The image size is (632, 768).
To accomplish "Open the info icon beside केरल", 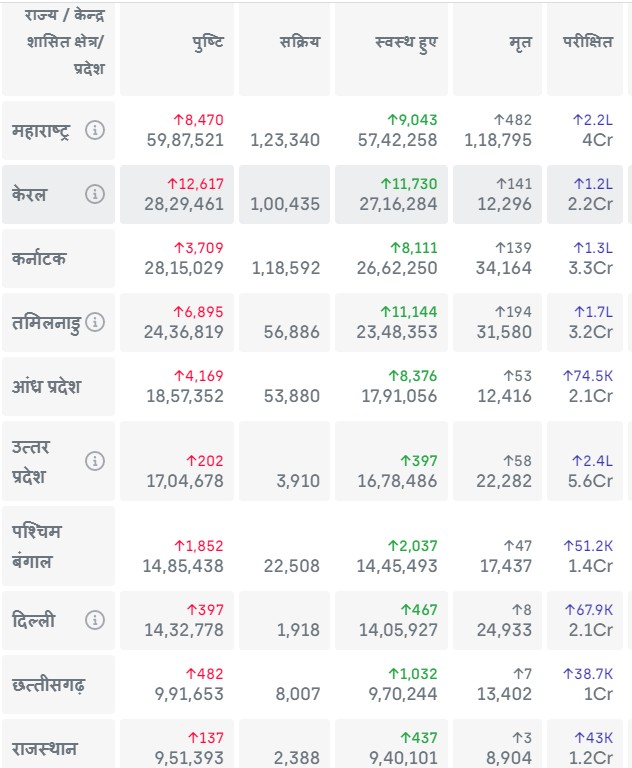I will tap(95, 194).
